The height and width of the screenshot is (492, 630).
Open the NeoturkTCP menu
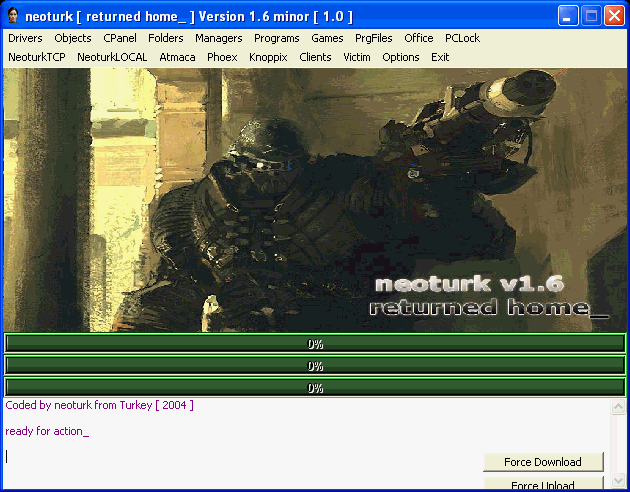[x=37, y=57]
